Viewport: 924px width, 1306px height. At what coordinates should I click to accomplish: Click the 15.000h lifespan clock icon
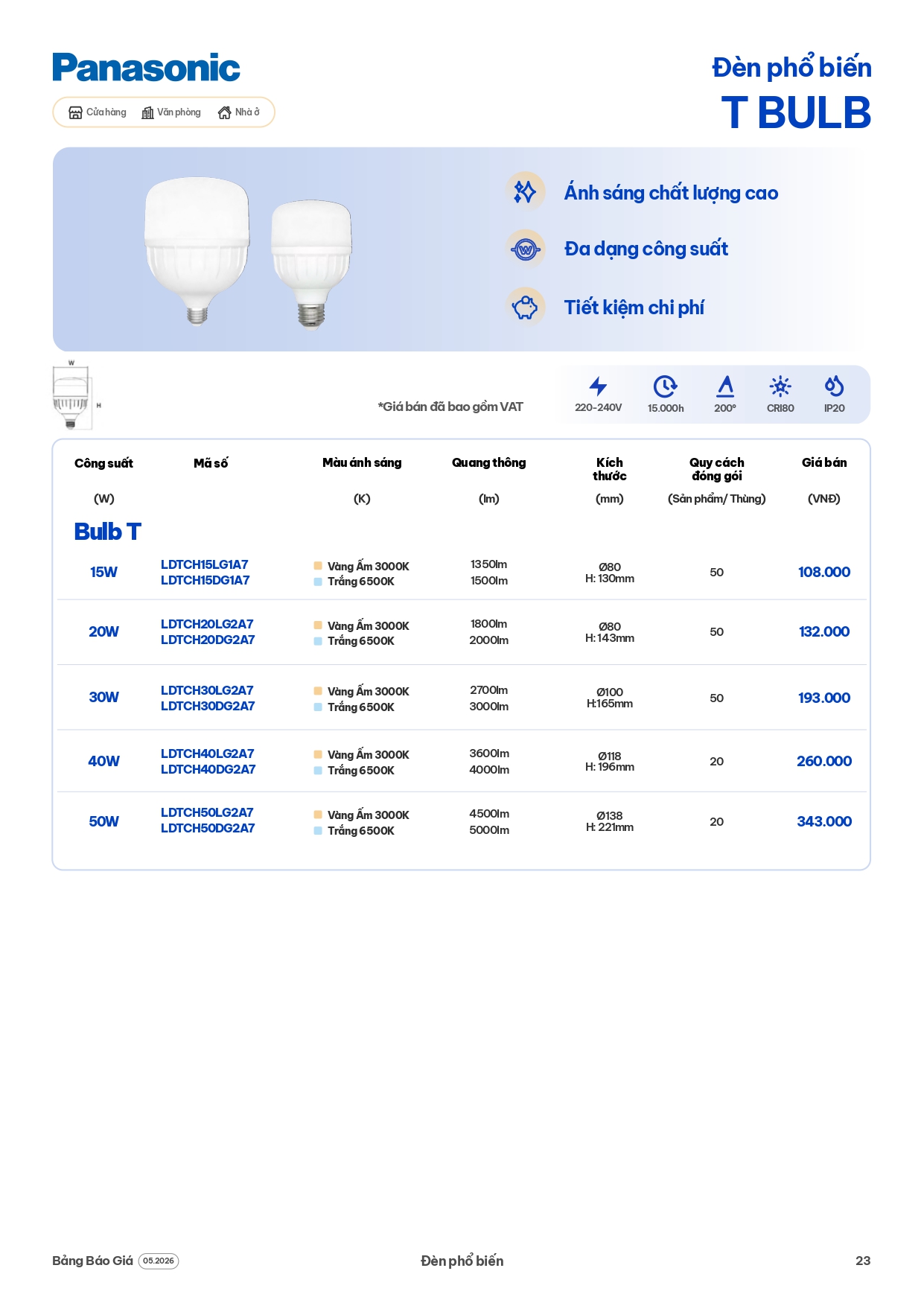pyautogui.click(x=665, y=386)
